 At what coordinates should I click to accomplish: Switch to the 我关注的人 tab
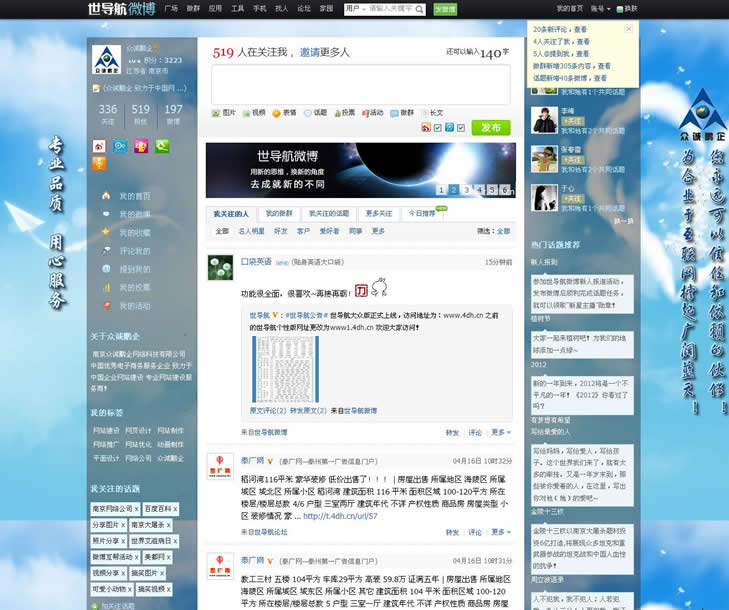(231, 214)
